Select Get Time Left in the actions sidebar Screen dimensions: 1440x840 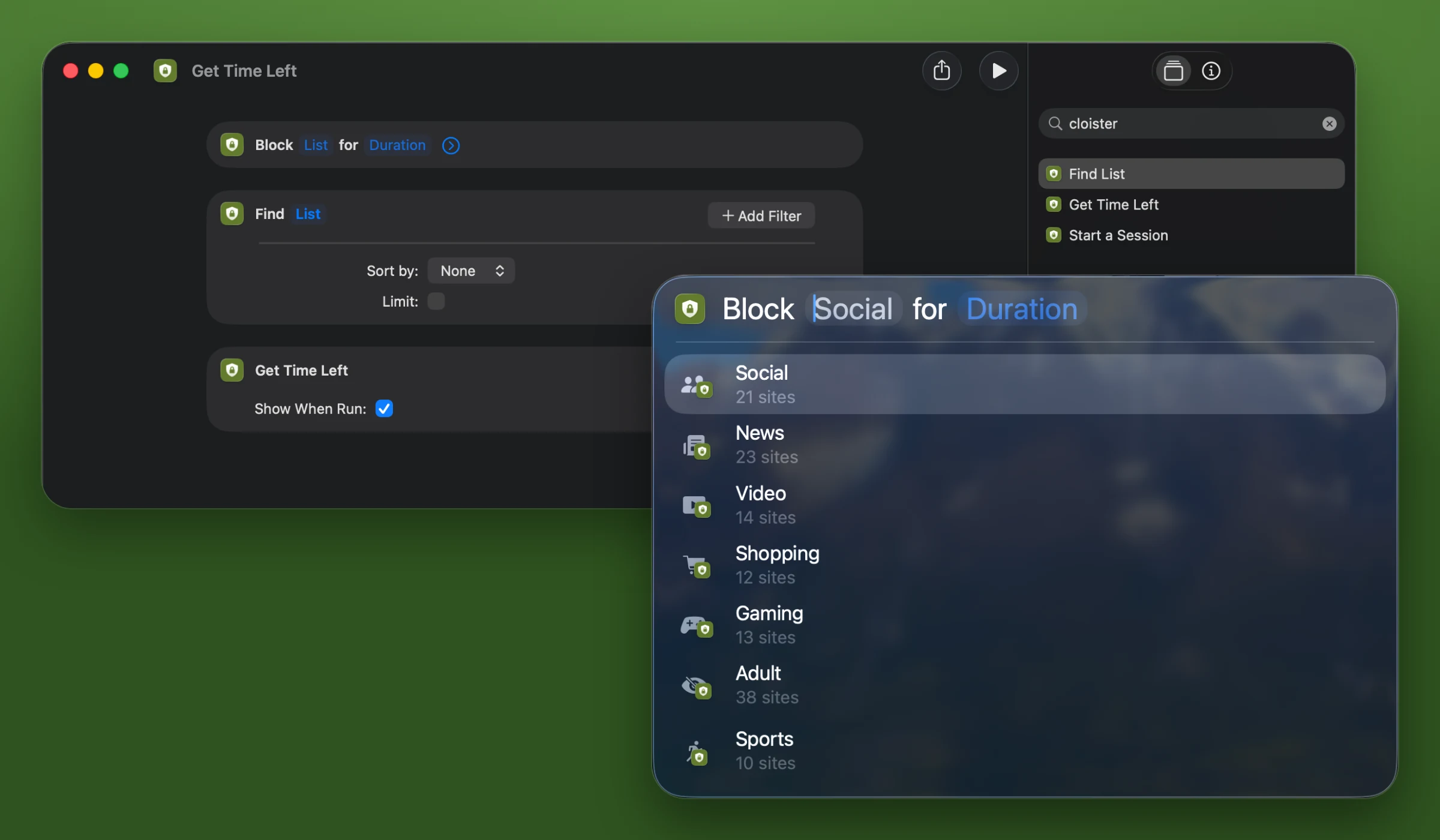[x=1191, y=205]
